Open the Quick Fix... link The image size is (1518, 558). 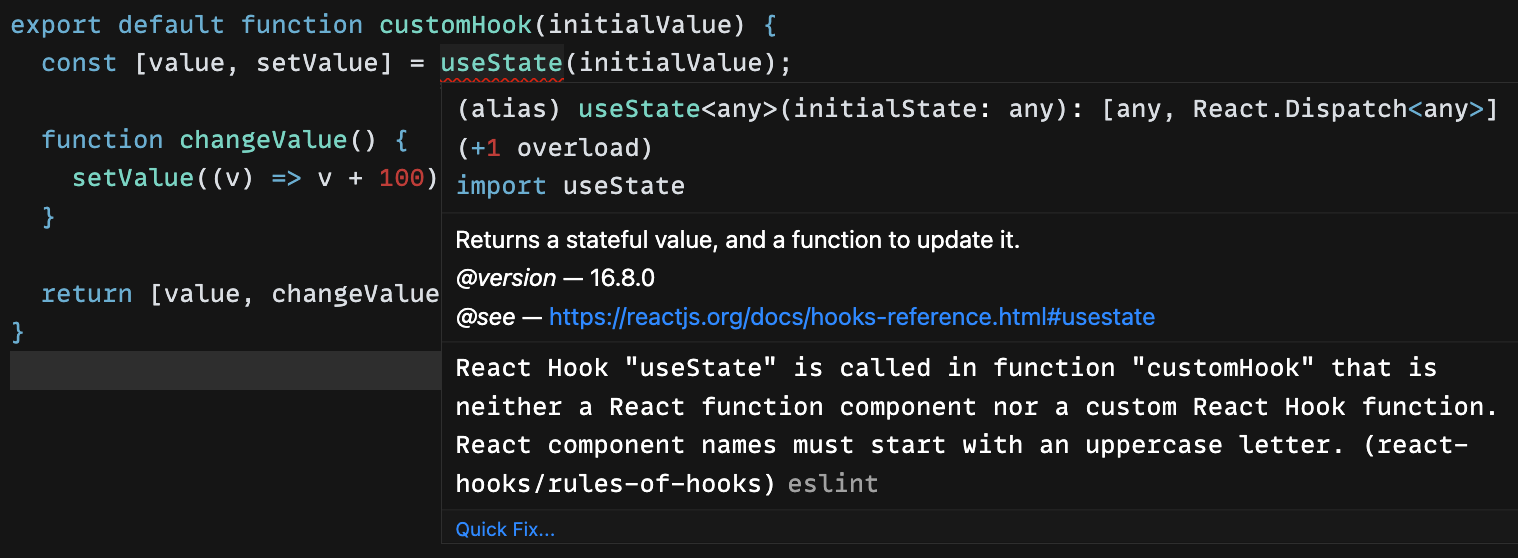click(x=505, y=529)
